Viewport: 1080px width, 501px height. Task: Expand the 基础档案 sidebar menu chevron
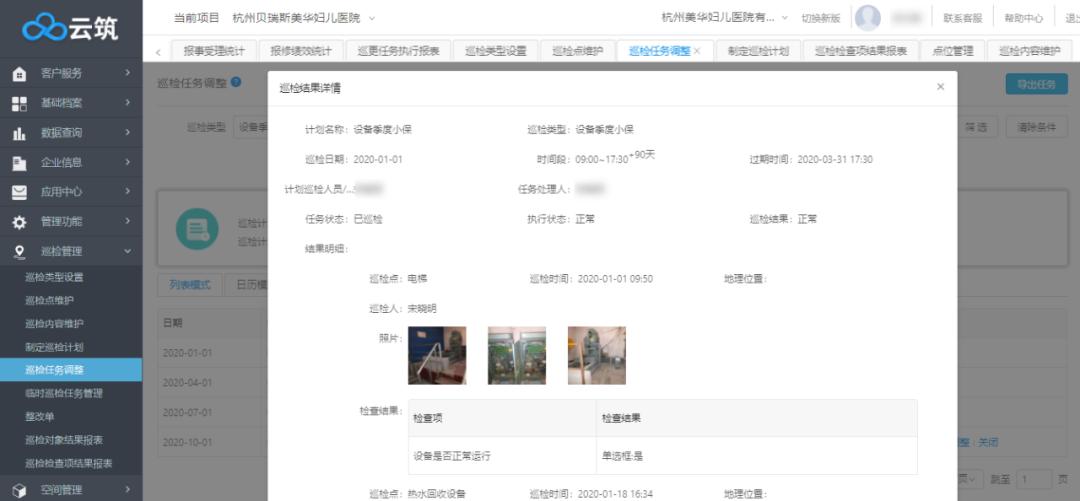click(x=127, y=103)
